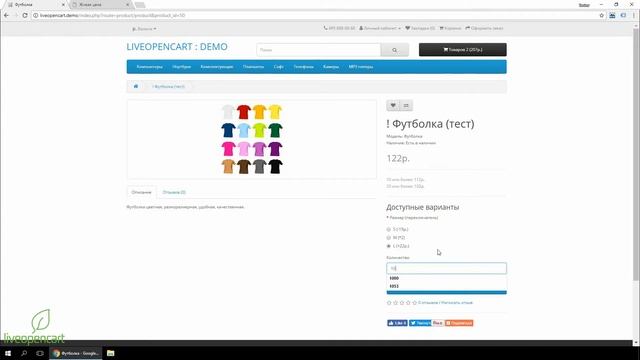Open the Комплектующие menu category
640x360 pixels.
[217, 67]
